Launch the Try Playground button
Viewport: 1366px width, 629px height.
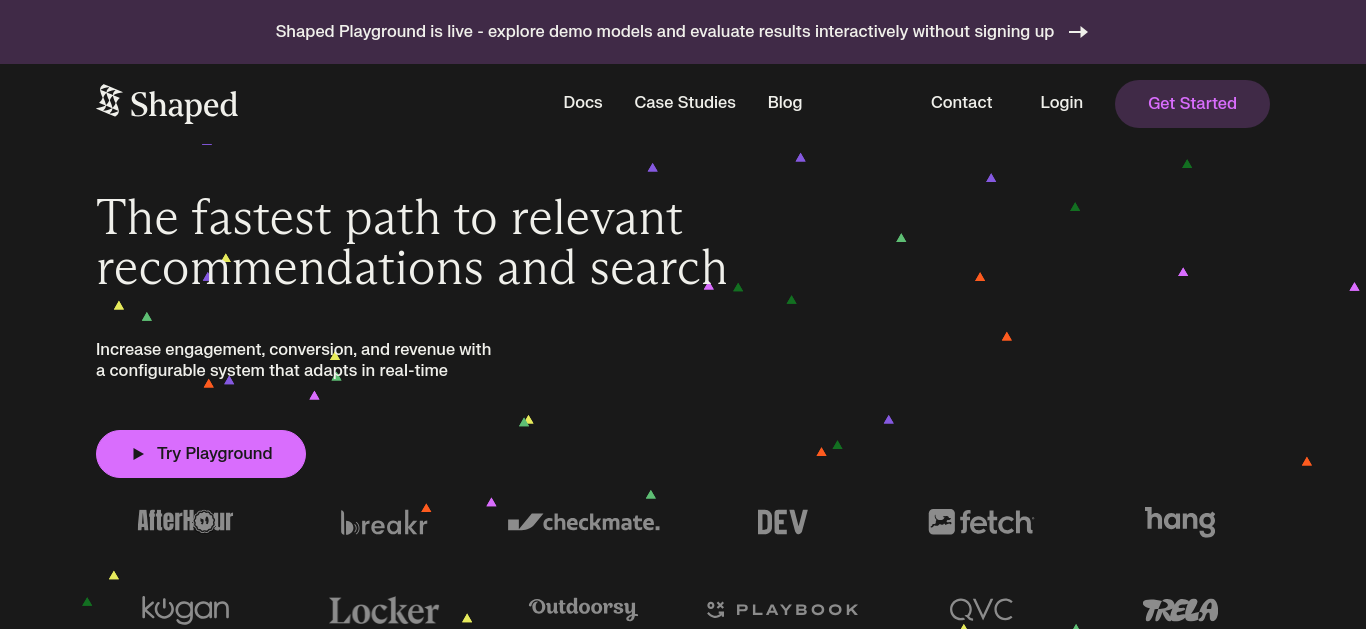pyautogui.click(x=201, y=454)
